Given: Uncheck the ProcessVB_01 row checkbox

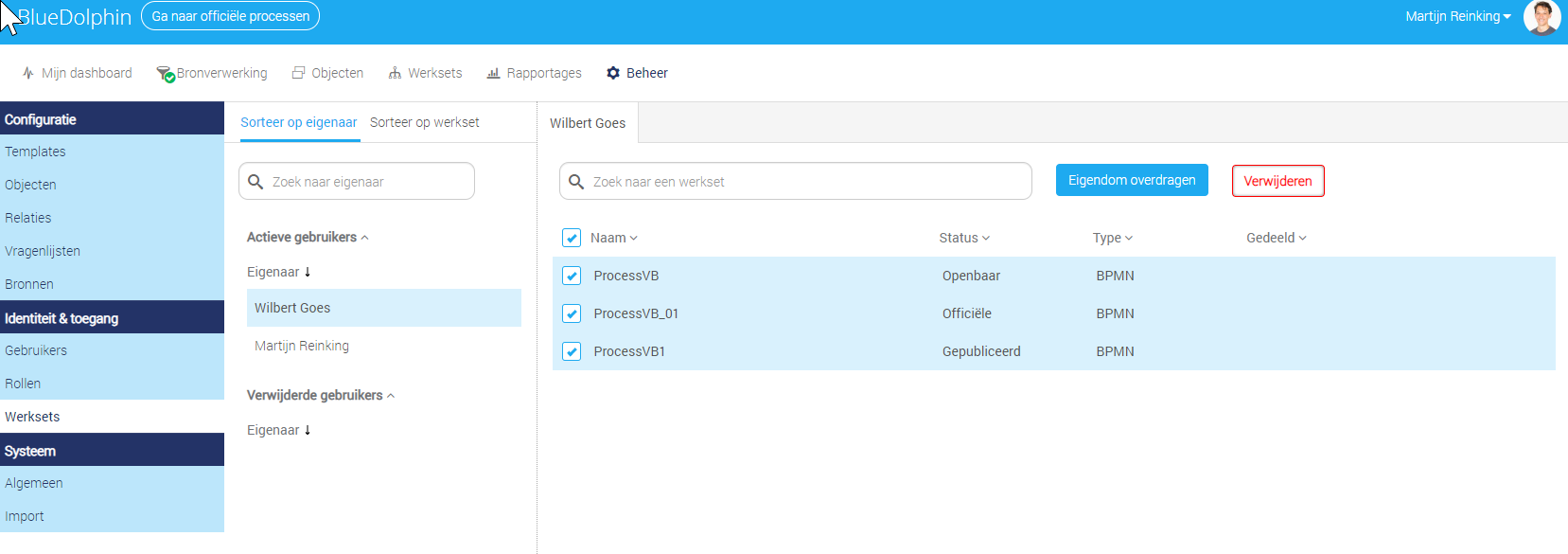Looking at the screenshot, I should pos(572,313).
